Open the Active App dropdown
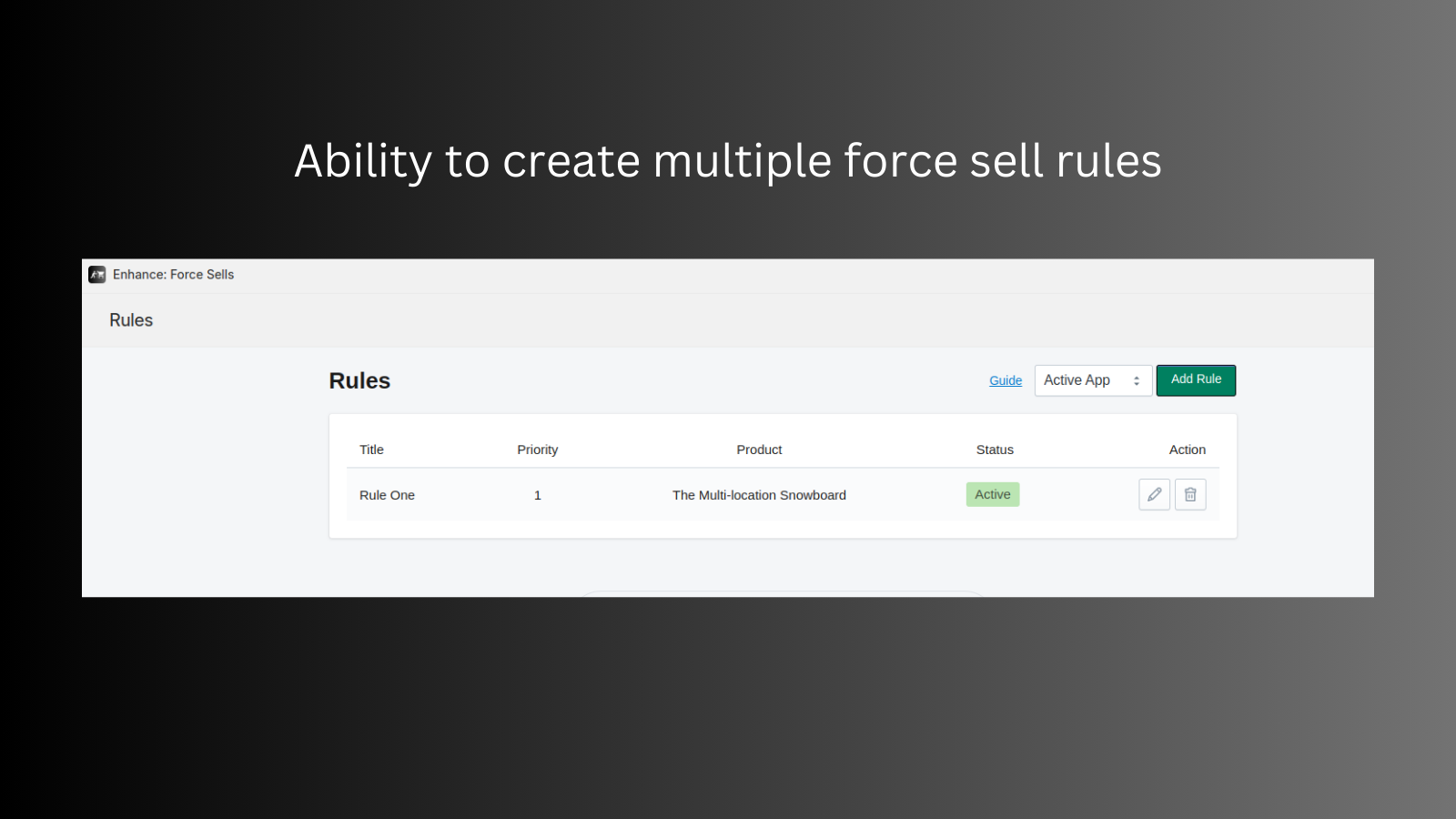Image resolution: width=1456 pixels, height=819 pixels. (1092, 380)
